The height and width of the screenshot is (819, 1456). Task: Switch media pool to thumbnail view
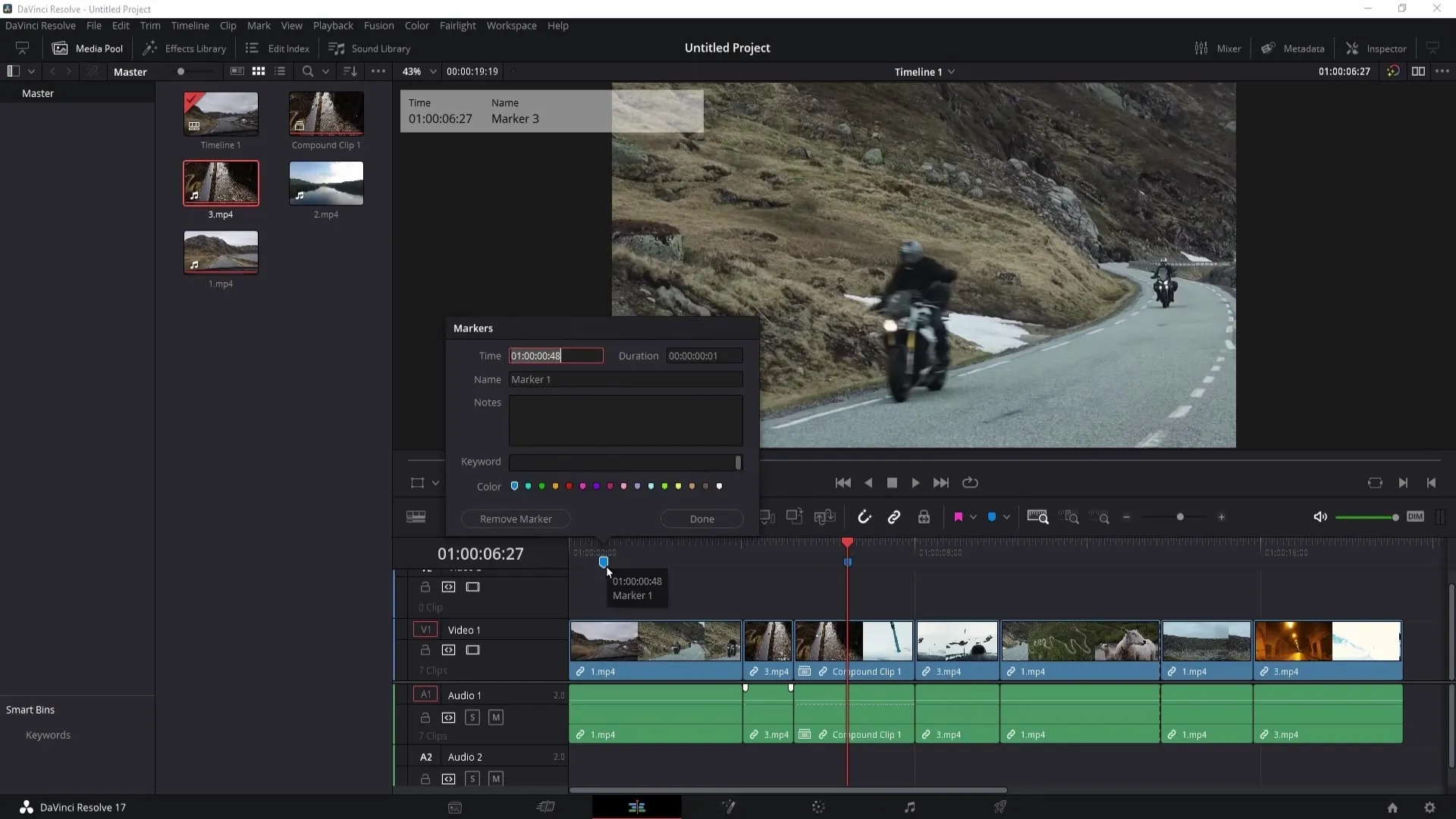pos(259,71)
